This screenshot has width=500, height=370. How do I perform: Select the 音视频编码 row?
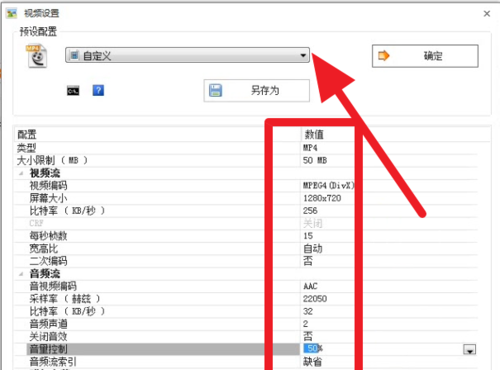(x=246, y=286)
